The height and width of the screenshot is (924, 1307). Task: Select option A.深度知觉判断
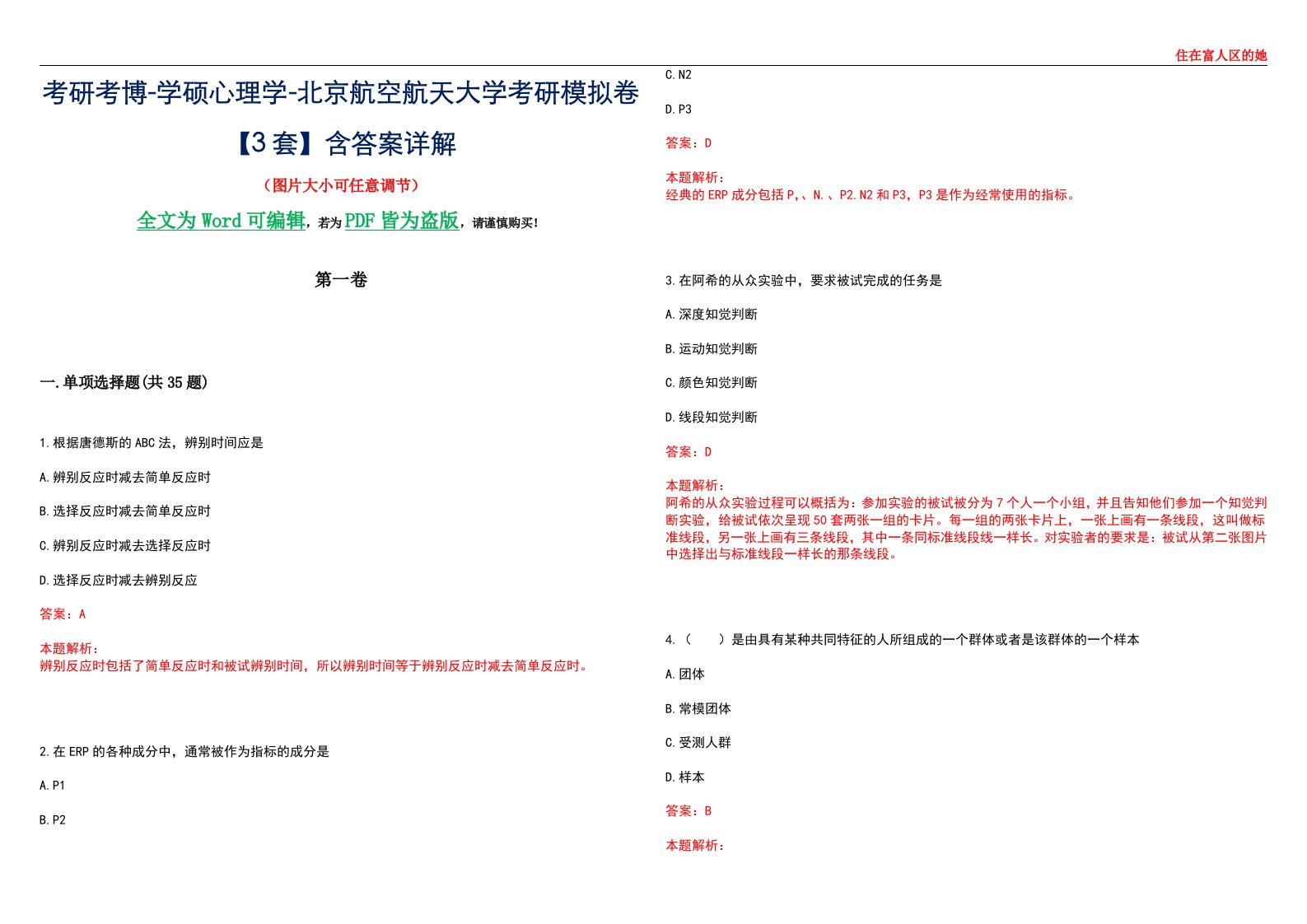pos(712,315)
